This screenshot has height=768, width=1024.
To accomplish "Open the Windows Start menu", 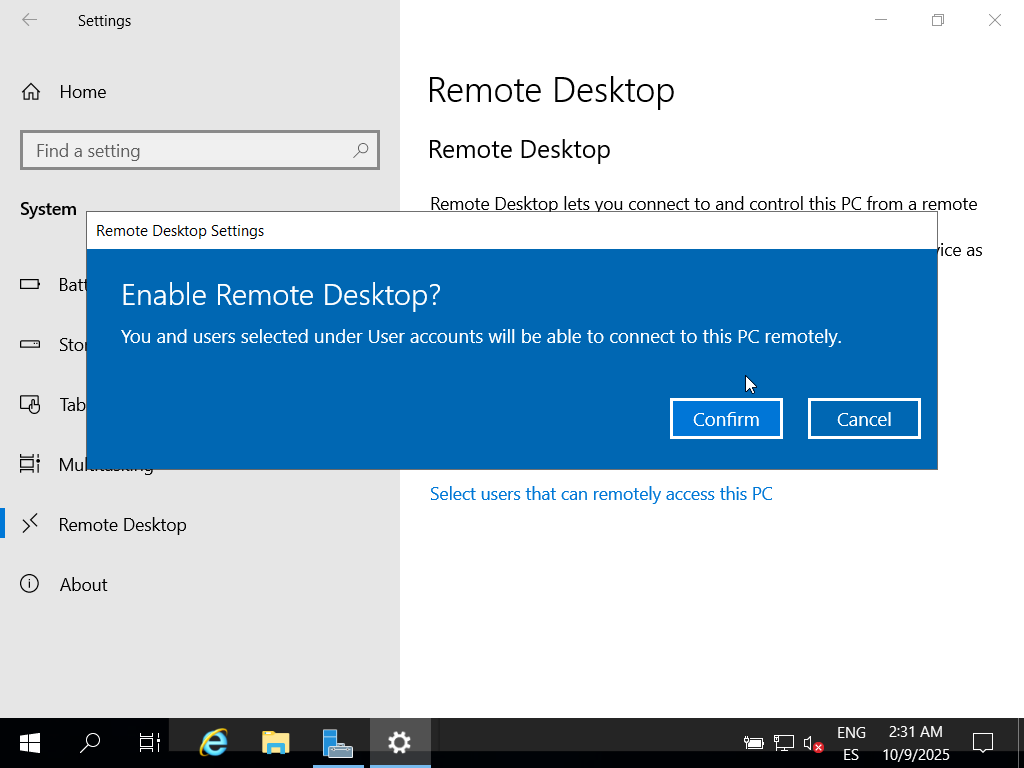I will tap(30, 742).
